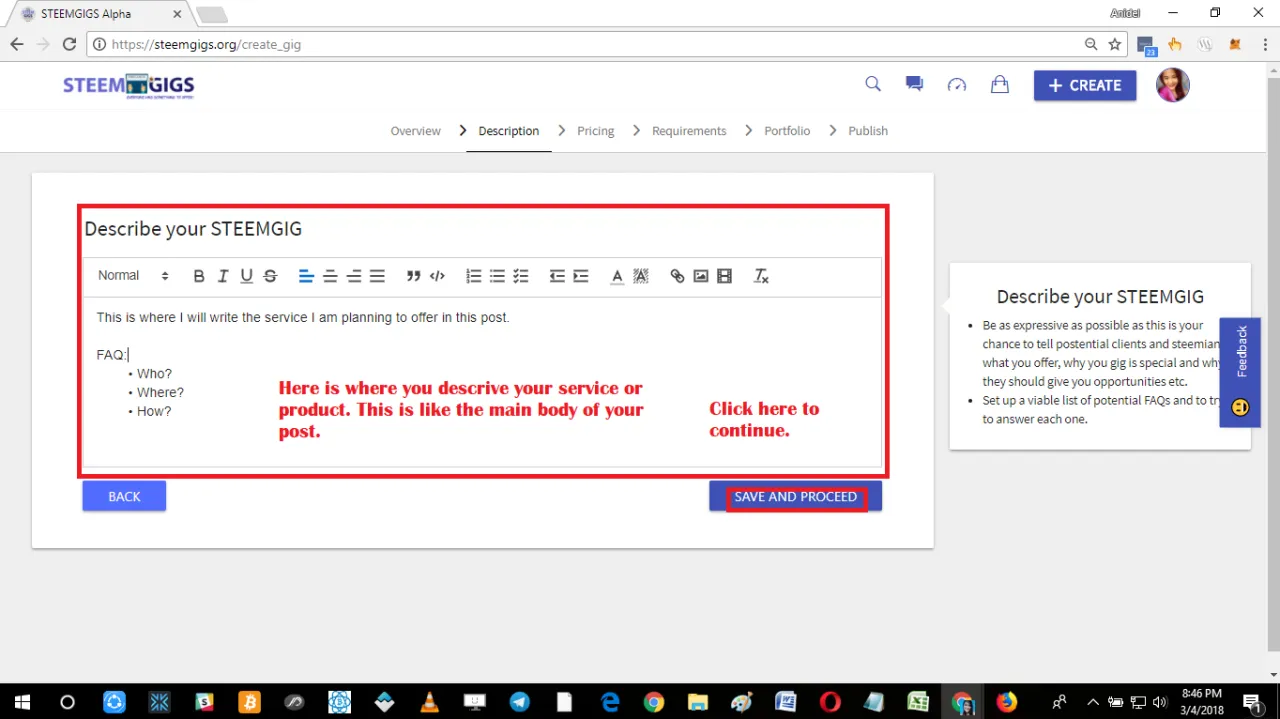Decrease indent of text
The height and width of the screenshot is (719, 1280).
(557, 276)
